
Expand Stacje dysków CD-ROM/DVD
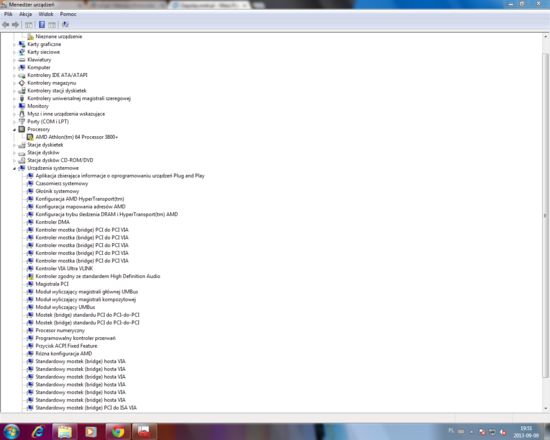click(x=14, y=161)
